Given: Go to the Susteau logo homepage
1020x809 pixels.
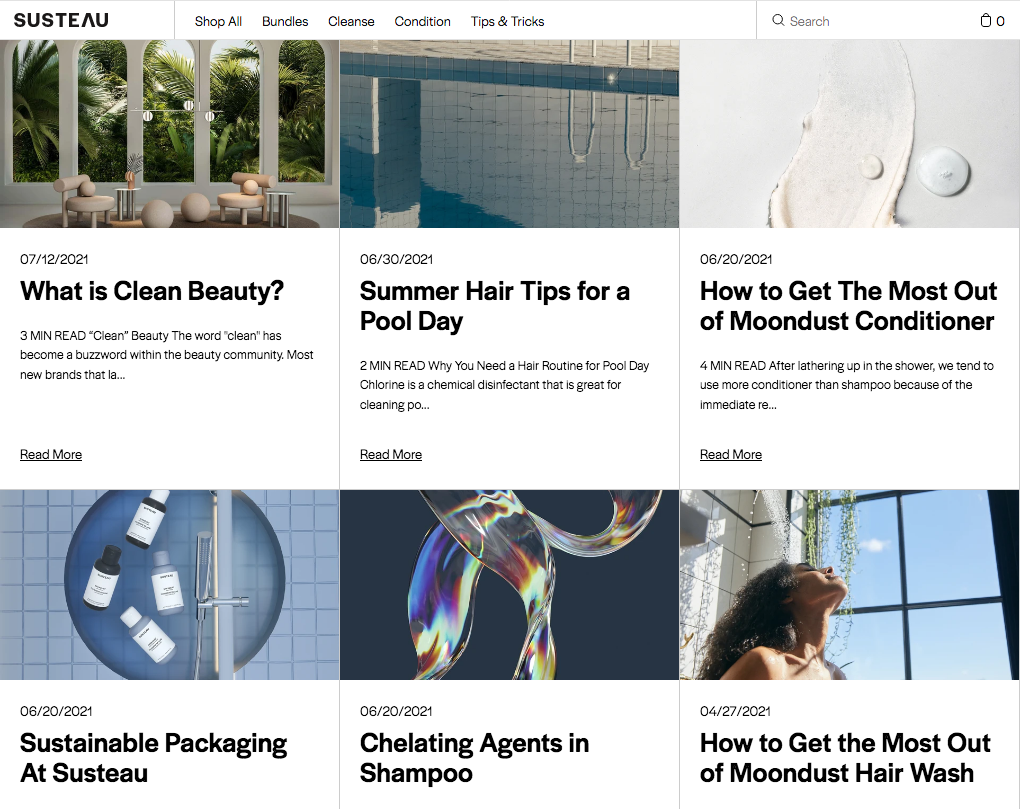Looking at the screenshot, I should [61, 20].
